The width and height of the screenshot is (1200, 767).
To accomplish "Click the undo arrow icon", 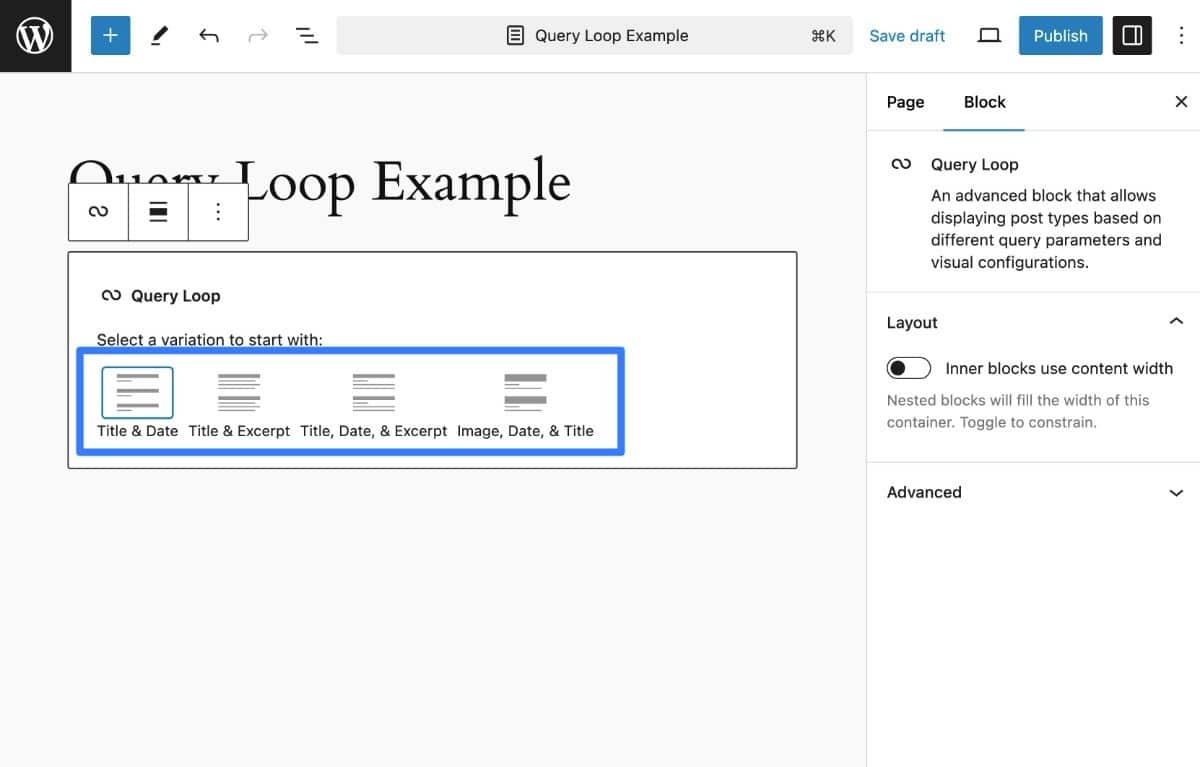I will 209,35.
